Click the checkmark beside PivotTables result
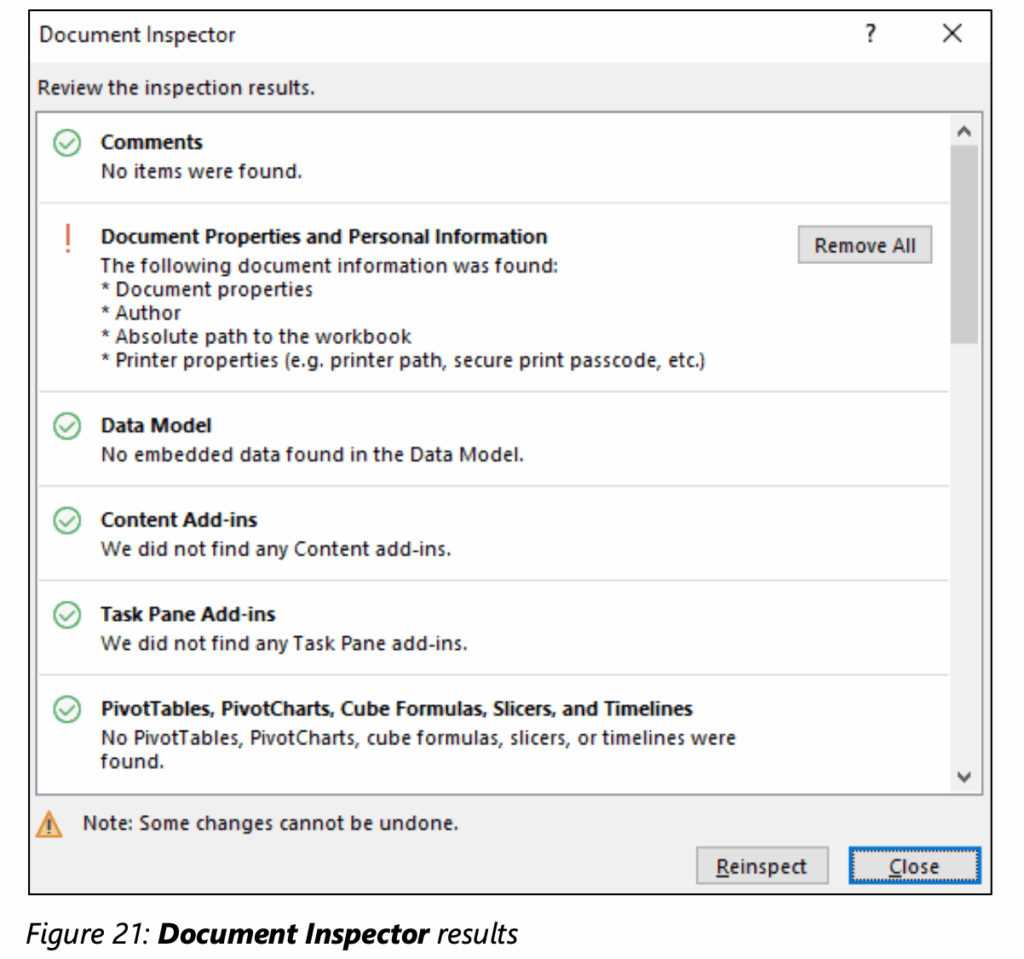 click(x=67, y=709)
